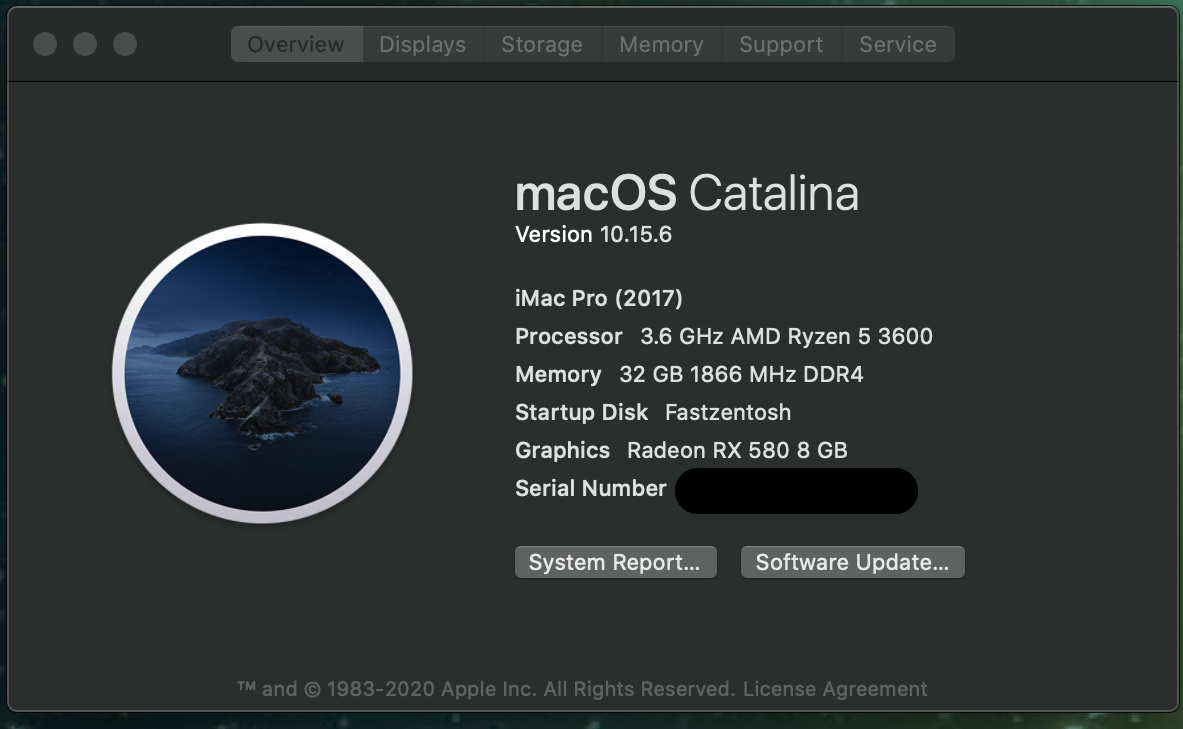Click Version 10.15.6 to reveal build number
The width and height of the screenshot is (1183, 729).
[594, 235]
